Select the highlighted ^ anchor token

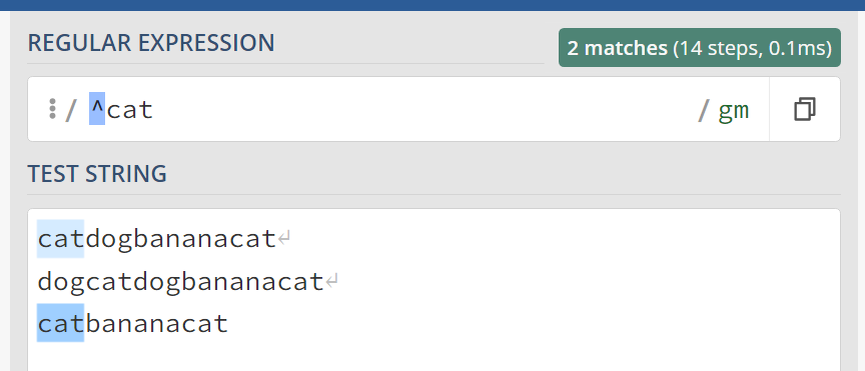(97, 109)
